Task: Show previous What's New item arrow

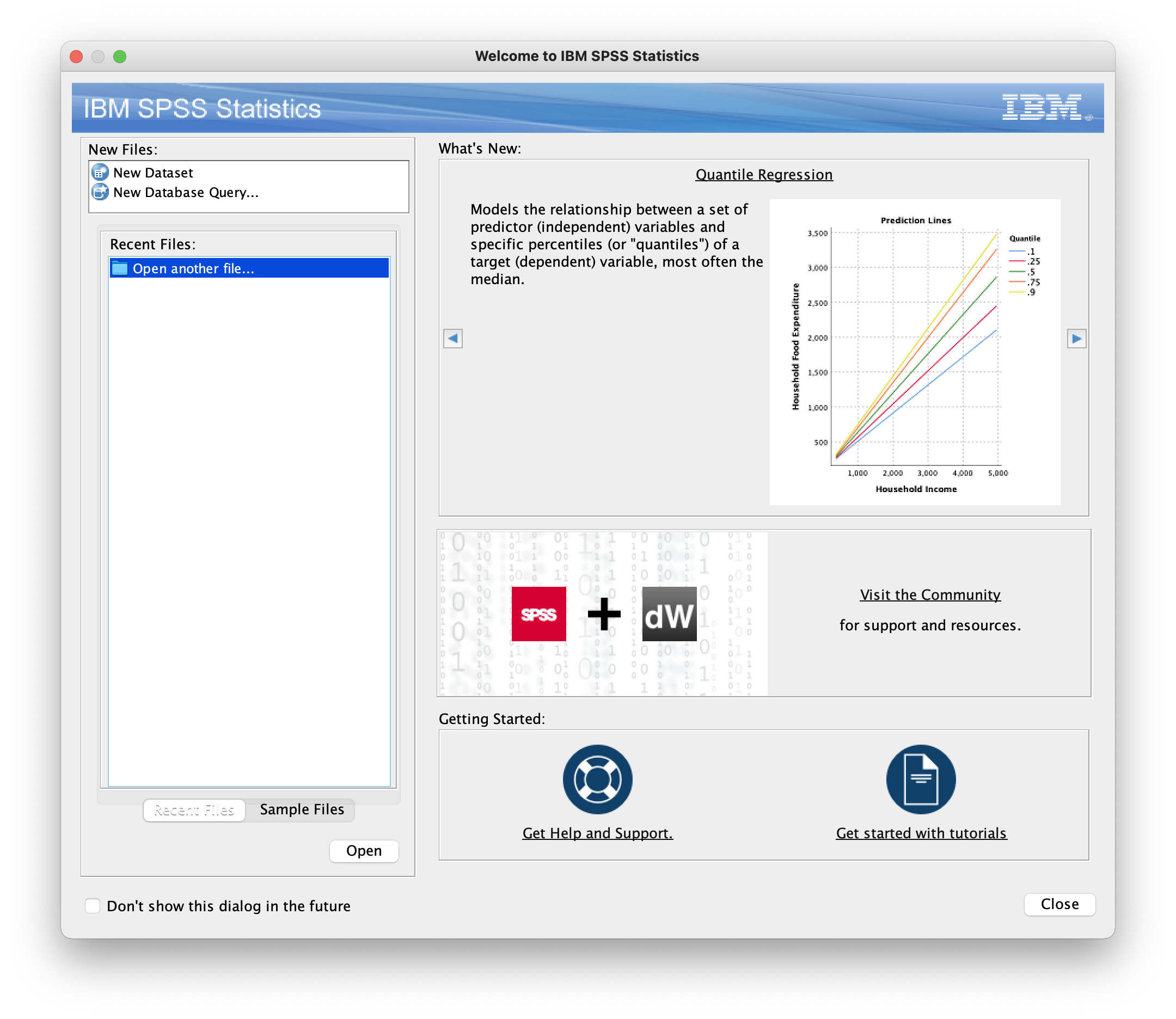Action: (452, 339)
